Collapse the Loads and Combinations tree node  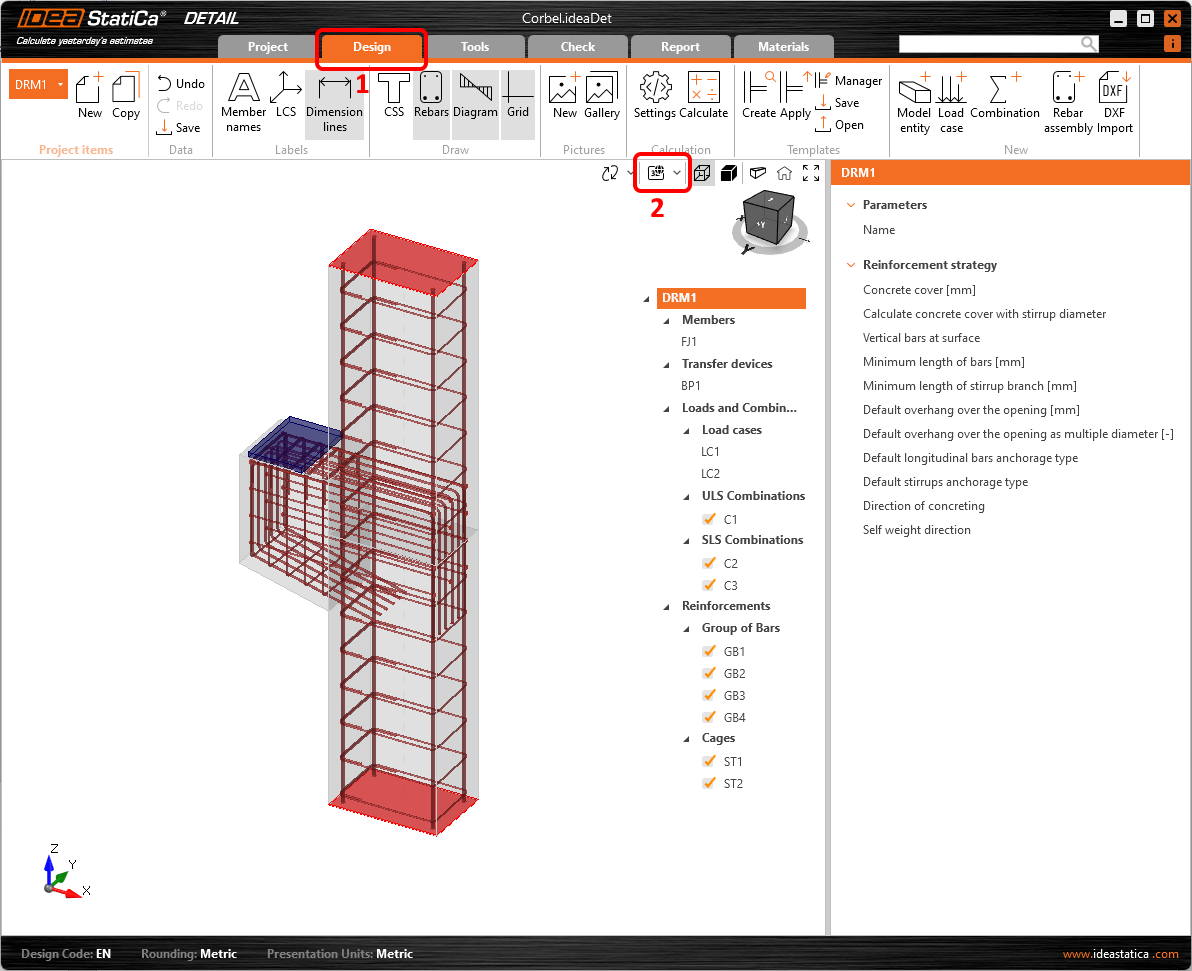pyautogui.click(x=664, y=407)
